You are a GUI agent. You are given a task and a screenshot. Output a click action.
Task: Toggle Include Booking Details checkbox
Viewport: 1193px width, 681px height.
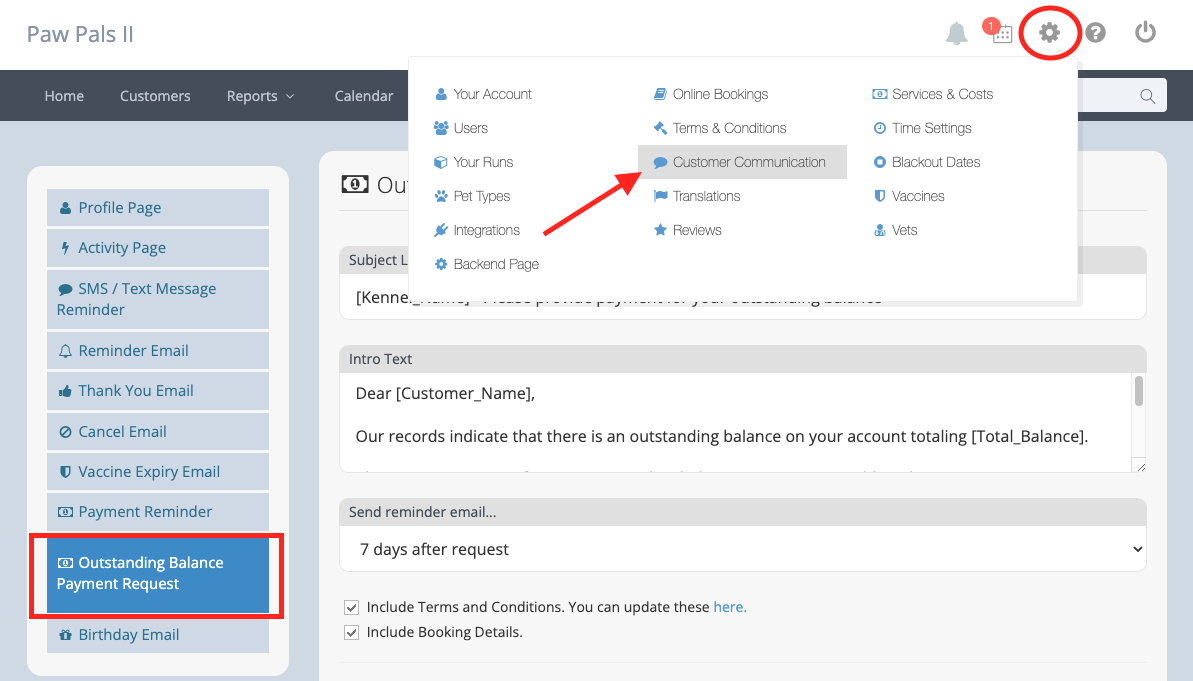point(352,632)
